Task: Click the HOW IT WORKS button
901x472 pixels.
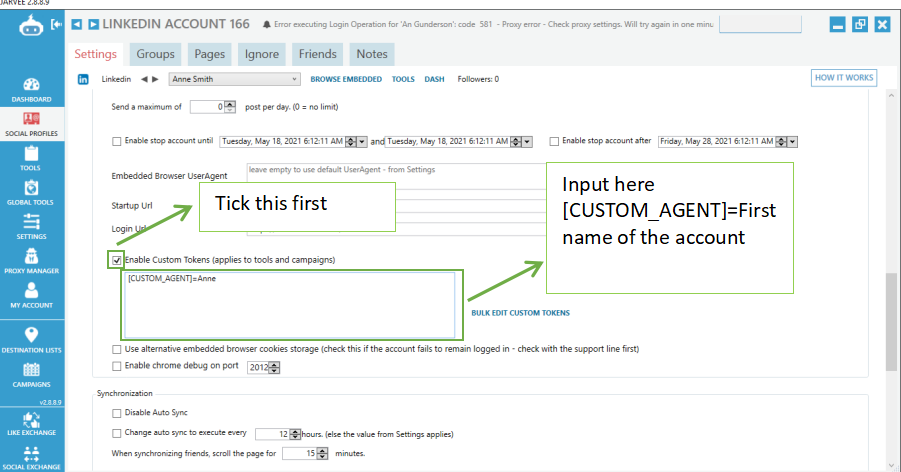Action: 844,78
